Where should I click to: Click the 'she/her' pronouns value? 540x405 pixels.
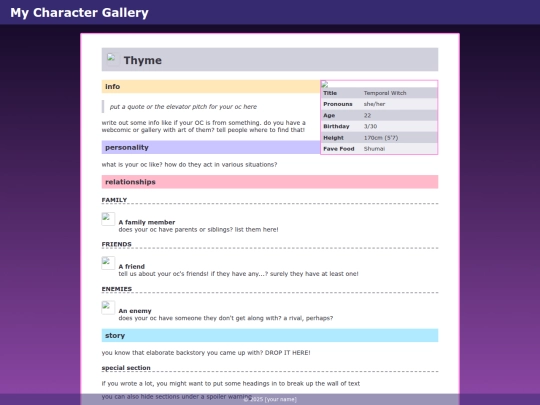pos(374,104)
